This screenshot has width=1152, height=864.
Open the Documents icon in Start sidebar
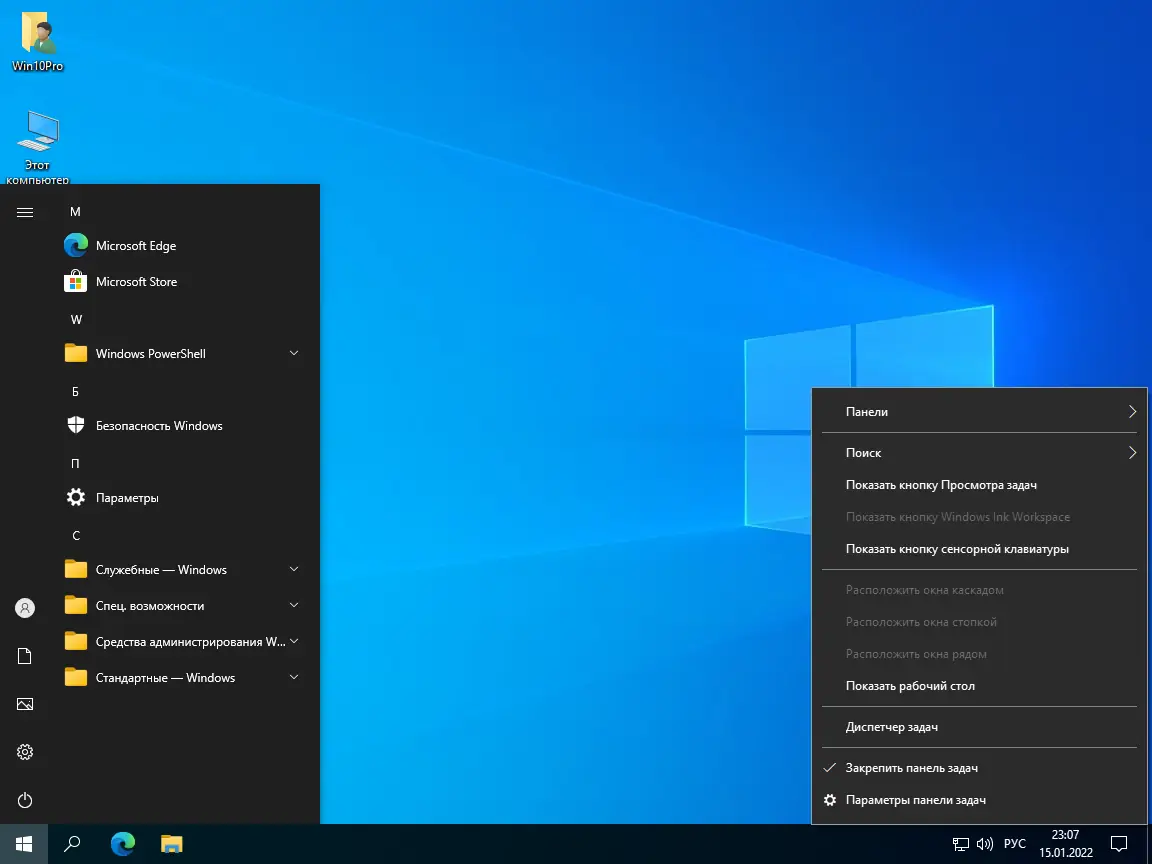pyautogui.click(x=25, y=656)
